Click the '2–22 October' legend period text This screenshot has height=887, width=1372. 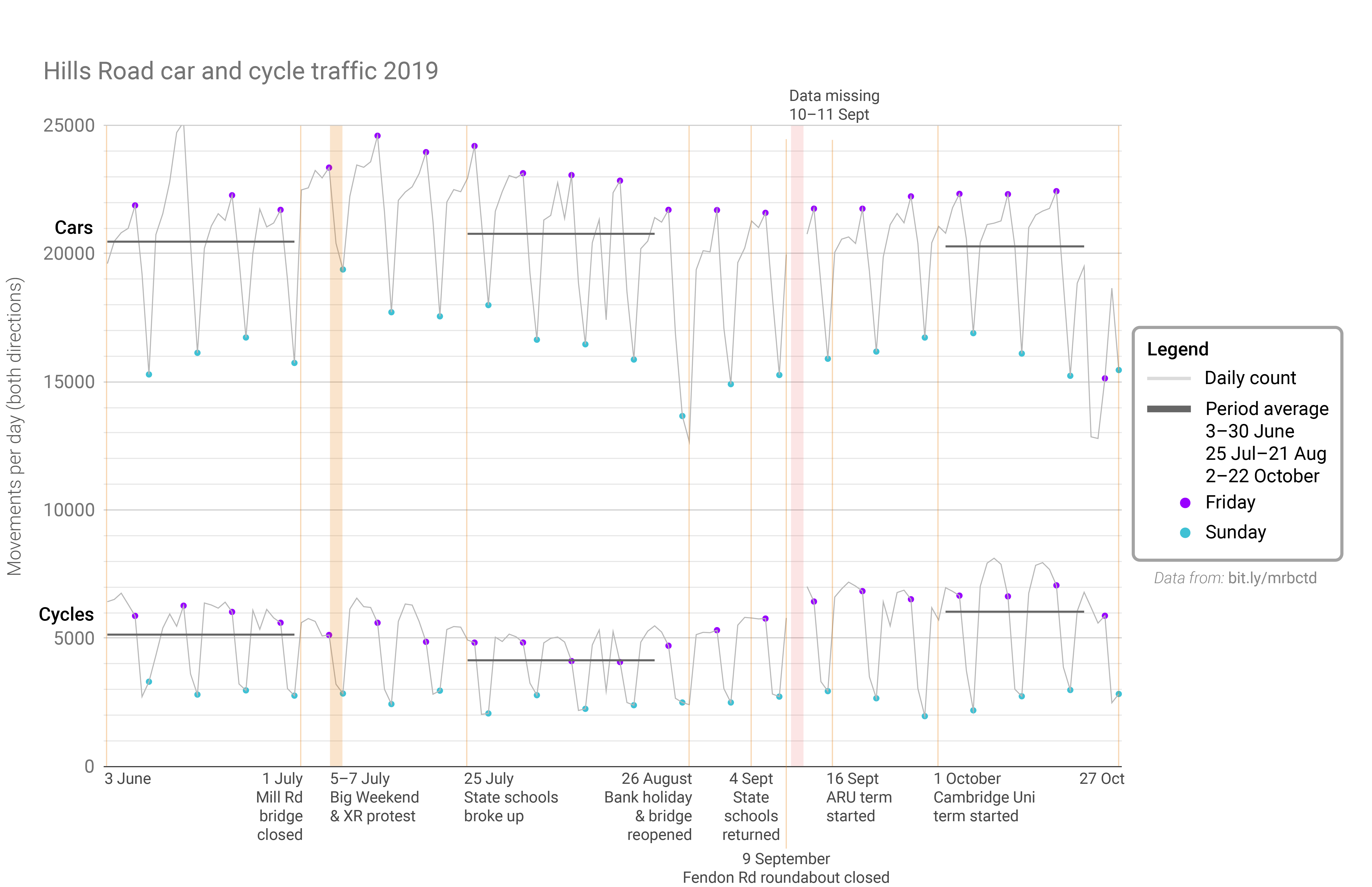pyautogui.click(x=1262, y=476)
